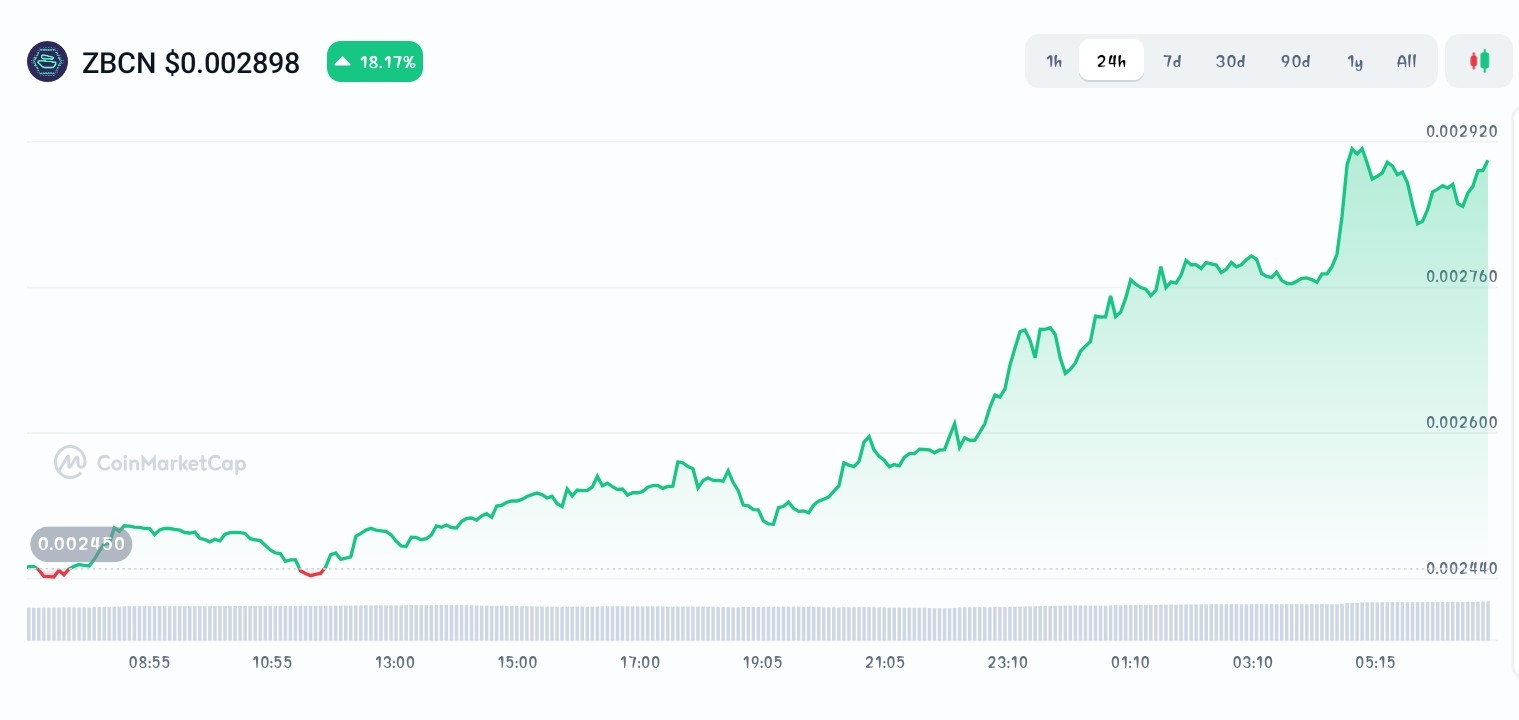Click the circular M logo in the watermark

(70, 462)
